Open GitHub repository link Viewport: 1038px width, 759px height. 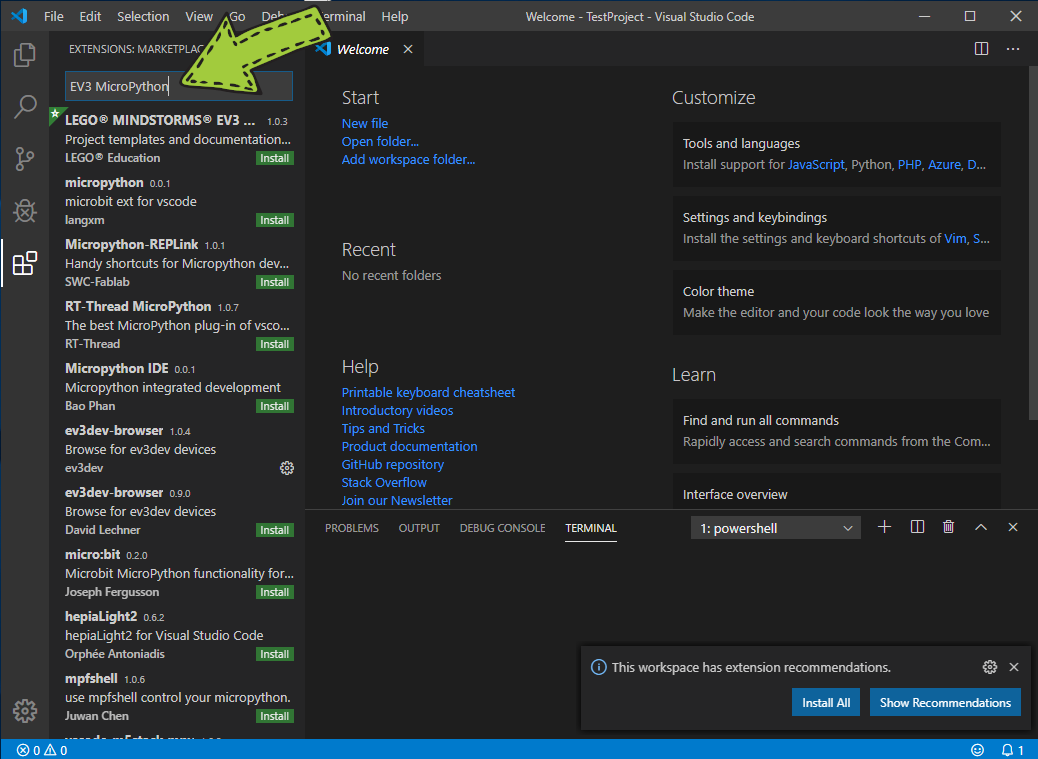(393, 465)
